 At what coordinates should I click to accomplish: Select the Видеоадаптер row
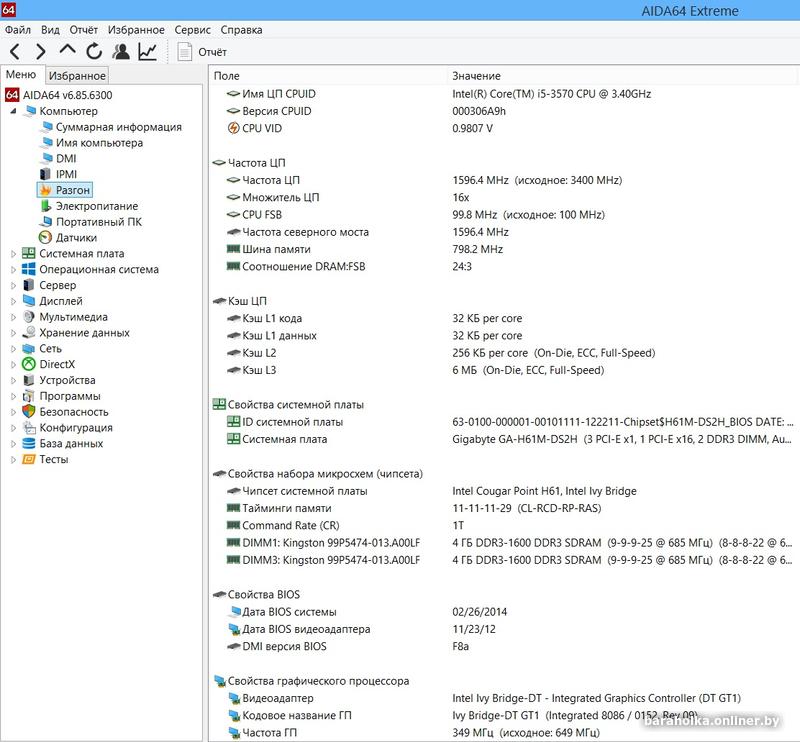503,698
